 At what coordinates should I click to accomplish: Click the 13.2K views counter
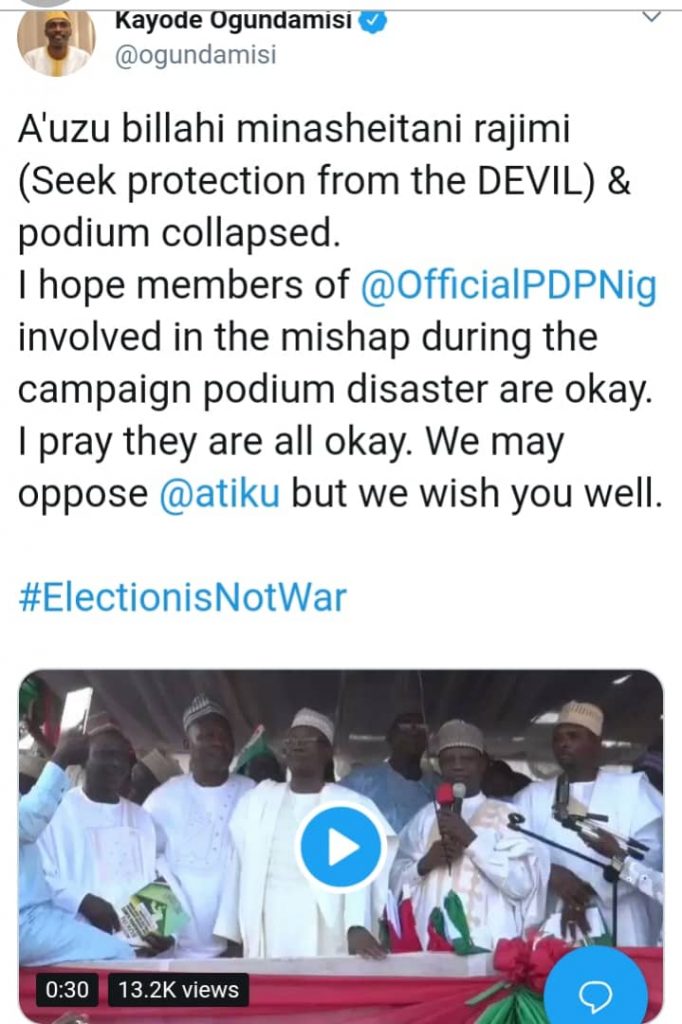click(x=177, y=991)
